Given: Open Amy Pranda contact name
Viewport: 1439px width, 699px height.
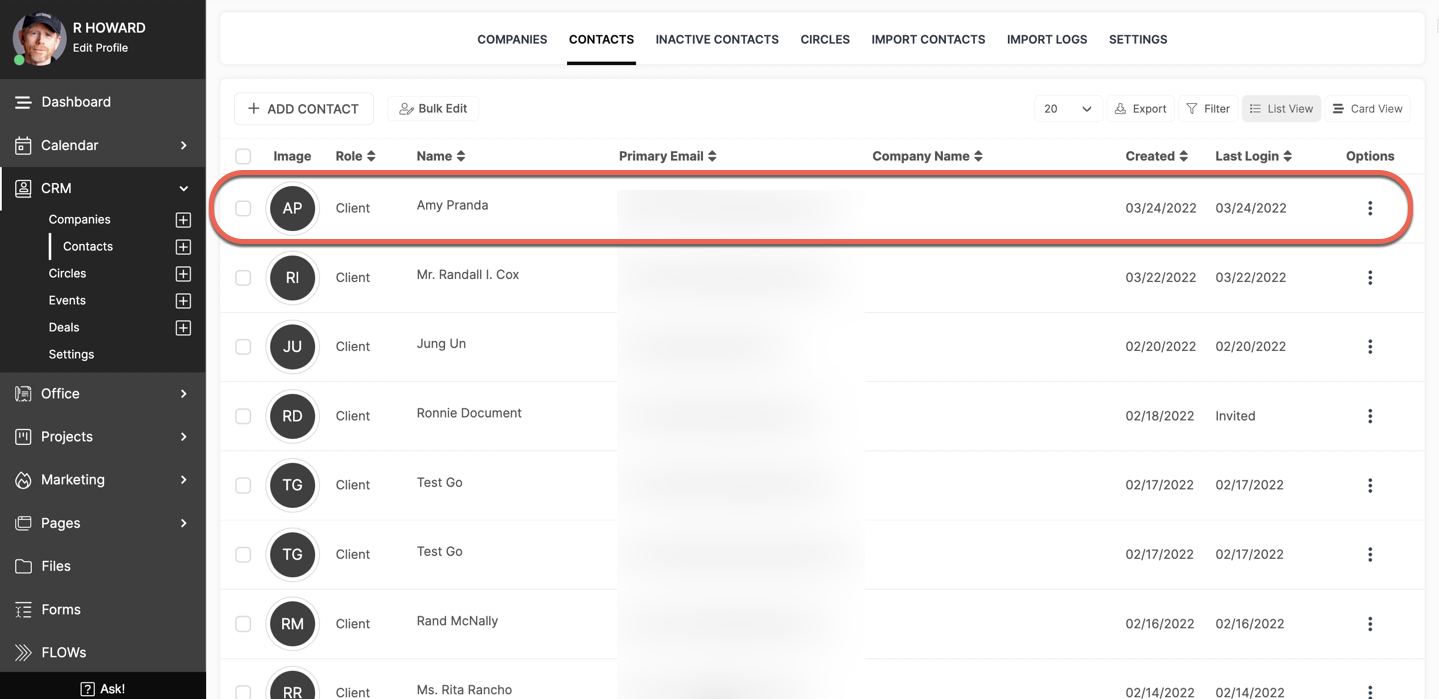Looking at the screenshot, I should pos(452,206).
